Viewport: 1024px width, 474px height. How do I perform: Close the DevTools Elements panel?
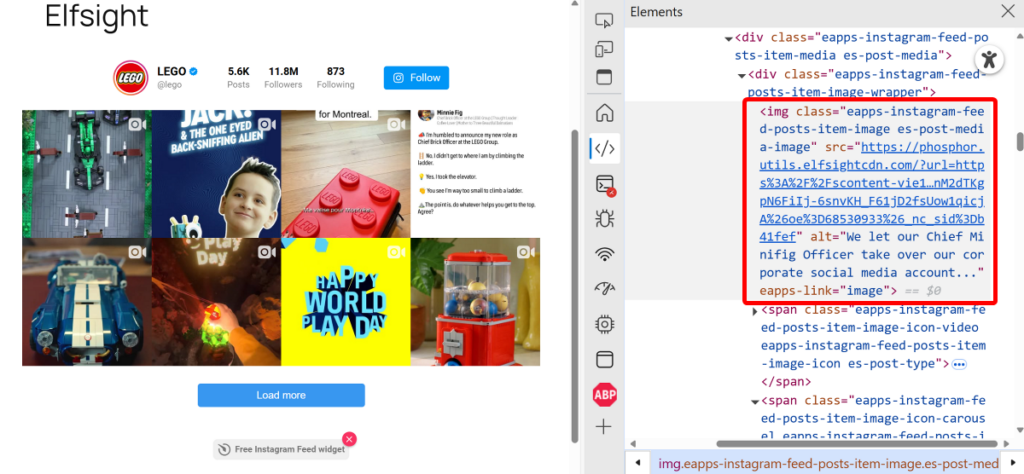coord(1008,11)
